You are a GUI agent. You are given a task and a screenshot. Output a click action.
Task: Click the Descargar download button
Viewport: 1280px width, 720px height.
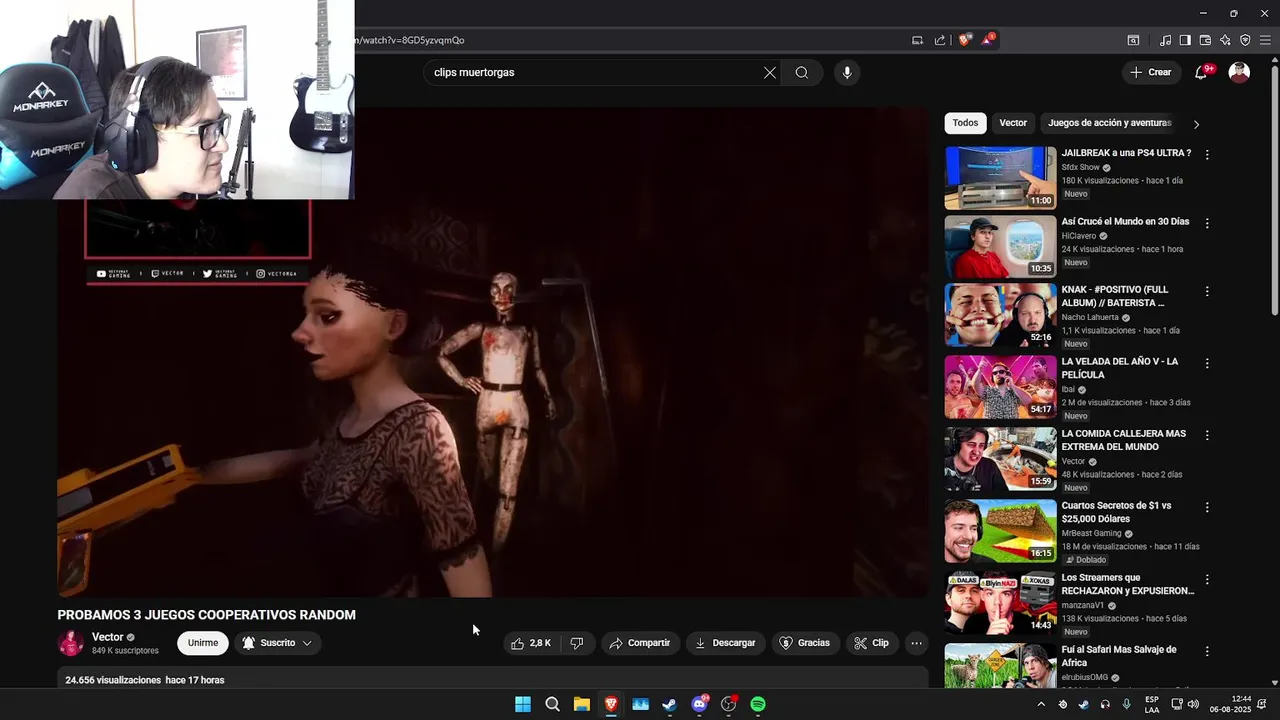click(725, 643)
